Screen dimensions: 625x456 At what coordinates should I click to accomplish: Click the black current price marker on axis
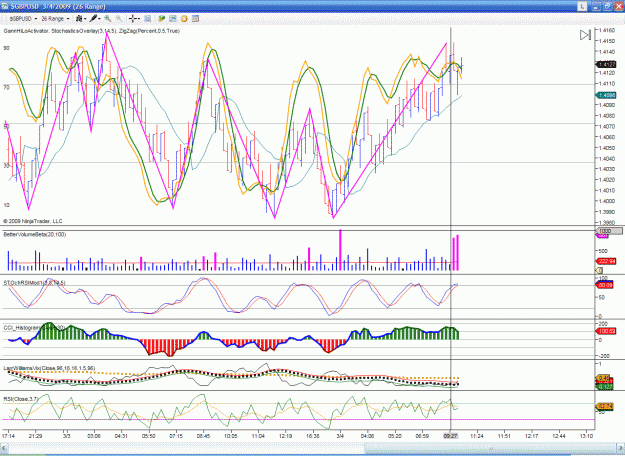[x=606, y=64]
